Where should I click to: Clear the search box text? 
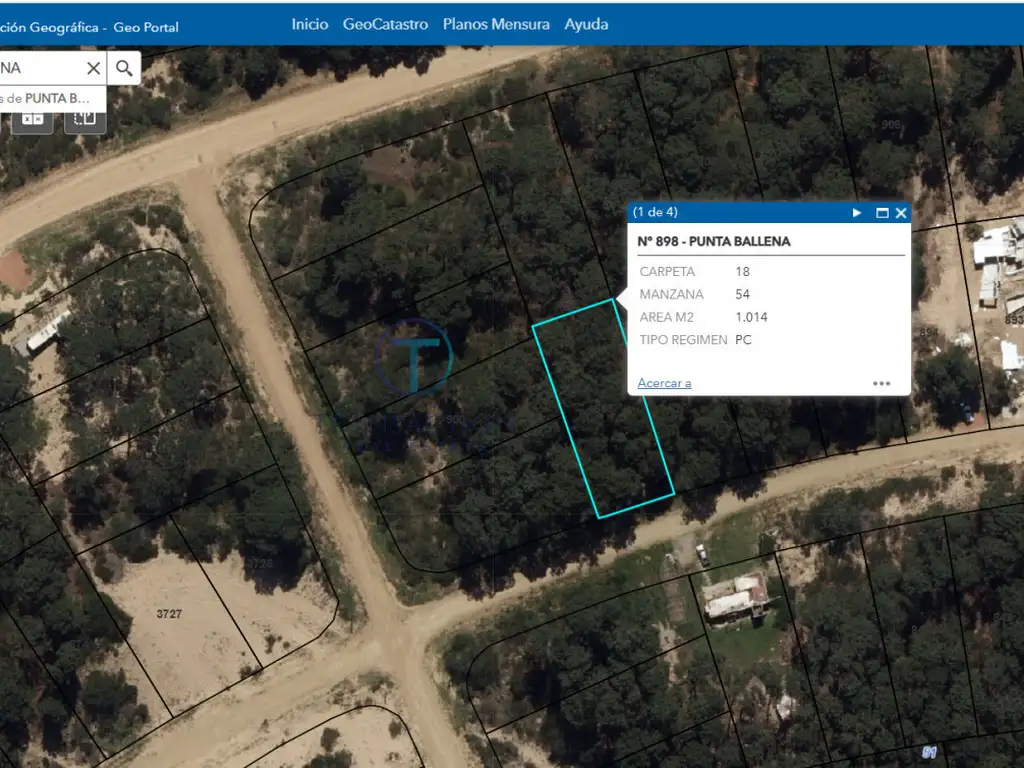click(93, 68)
